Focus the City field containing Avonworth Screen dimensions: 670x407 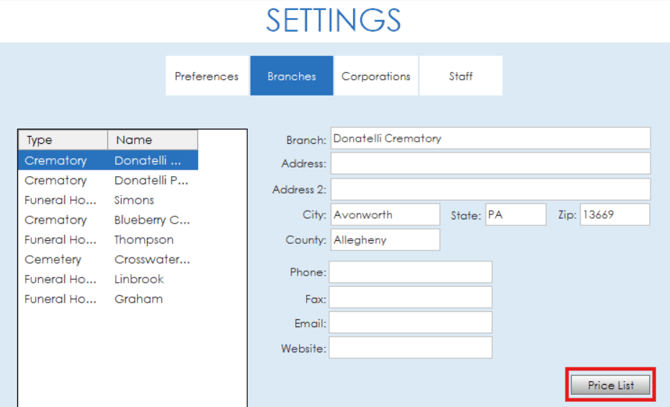click(x=384, y=215)
